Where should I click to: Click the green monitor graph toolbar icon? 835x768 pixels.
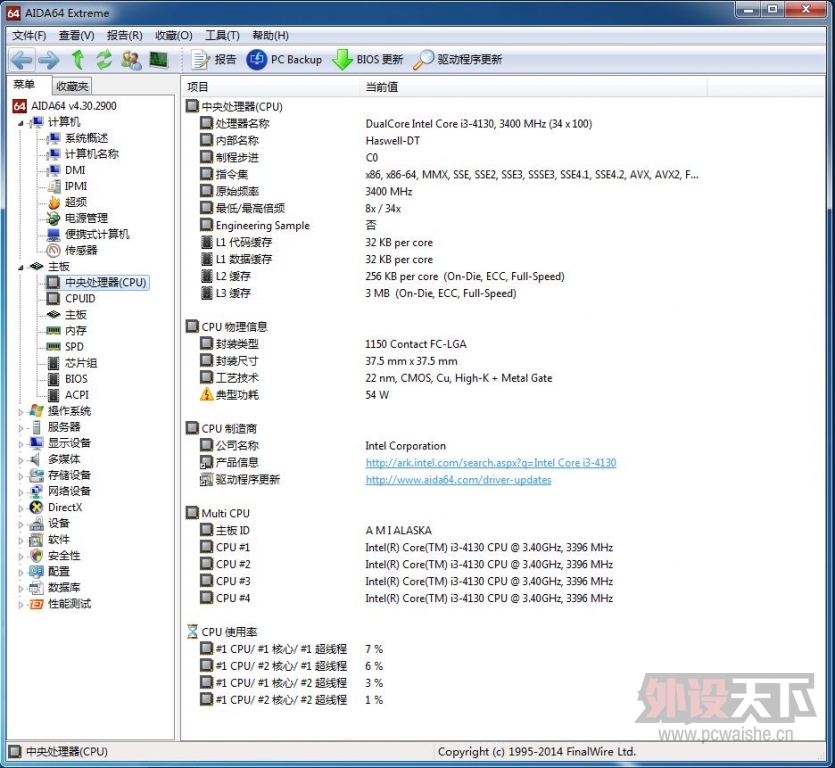[x=159, y=60]
